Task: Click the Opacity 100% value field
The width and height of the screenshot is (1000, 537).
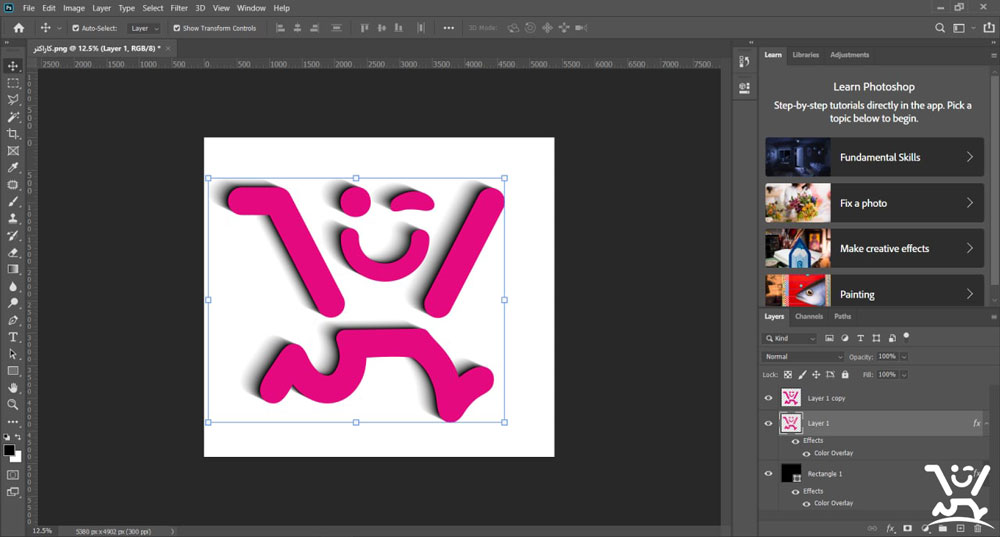Action: [887, 357]
